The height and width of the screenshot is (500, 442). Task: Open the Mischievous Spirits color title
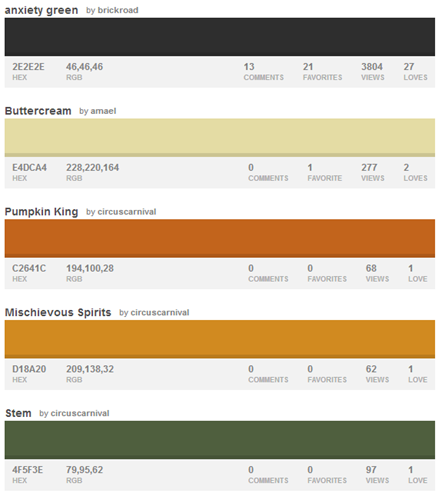point(58,312)
